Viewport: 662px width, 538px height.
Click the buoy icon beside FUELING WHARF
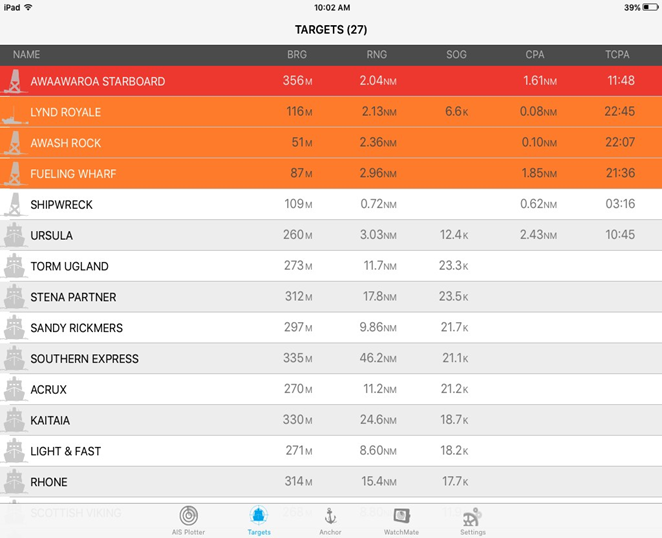(15, 174)
